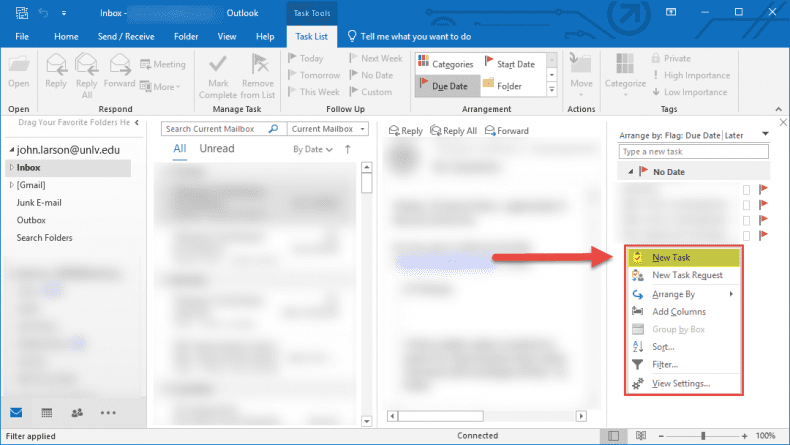Viewport: 790px width, 445px height.
Task: Collapse the No Date task group
Action: [x=630, y=172]
